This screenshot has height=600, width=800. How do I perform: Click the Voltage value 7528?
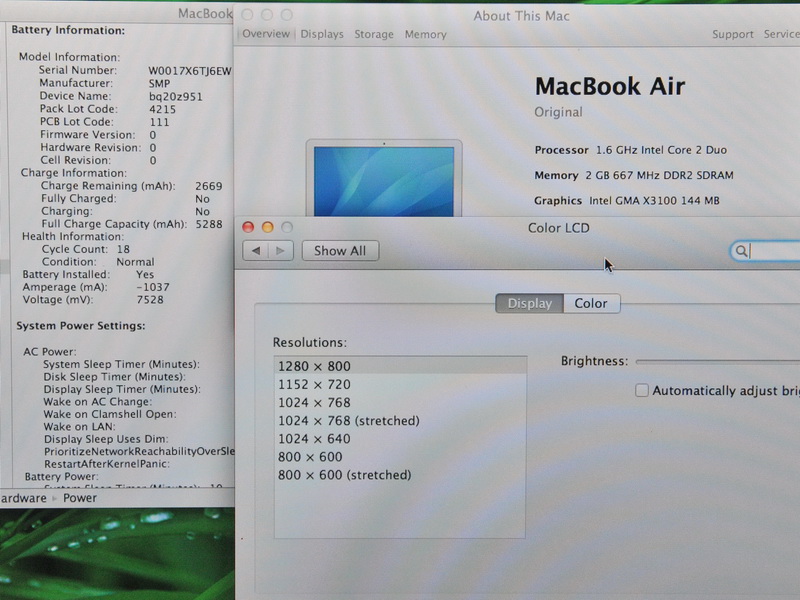tap(150, 299)
